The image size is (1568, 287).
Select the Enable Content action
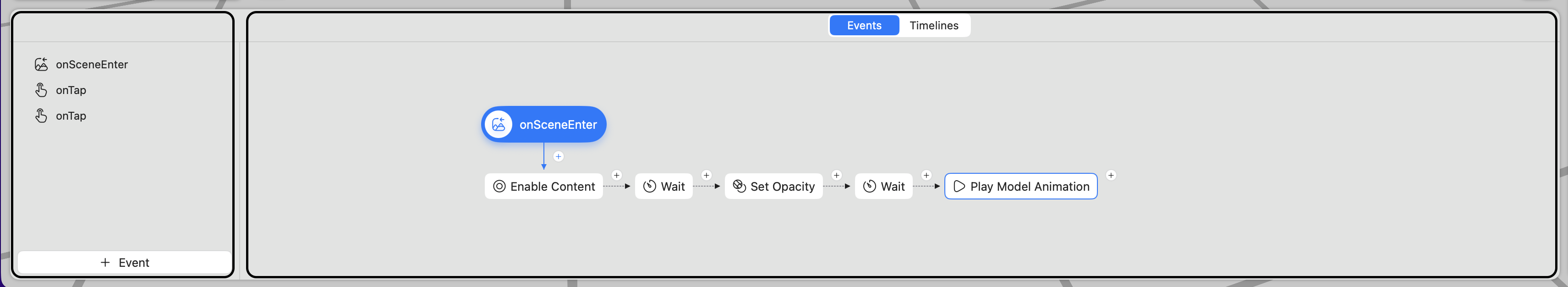(543, 187)
